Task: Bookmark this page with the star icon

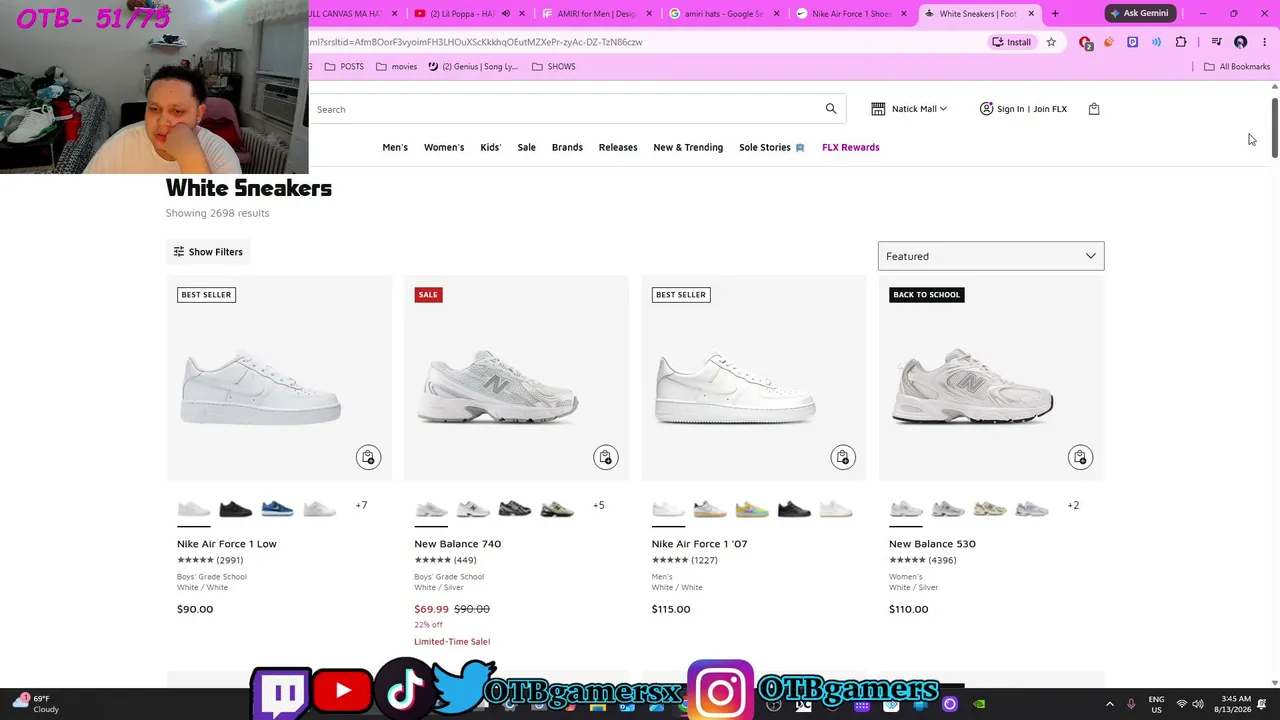Action: click(1051, 42)
